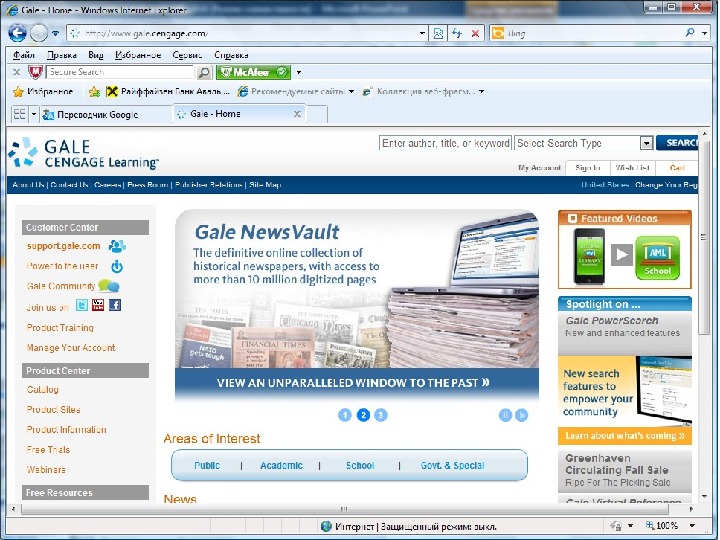Click the new tab blank button

[x=317, y=114]
